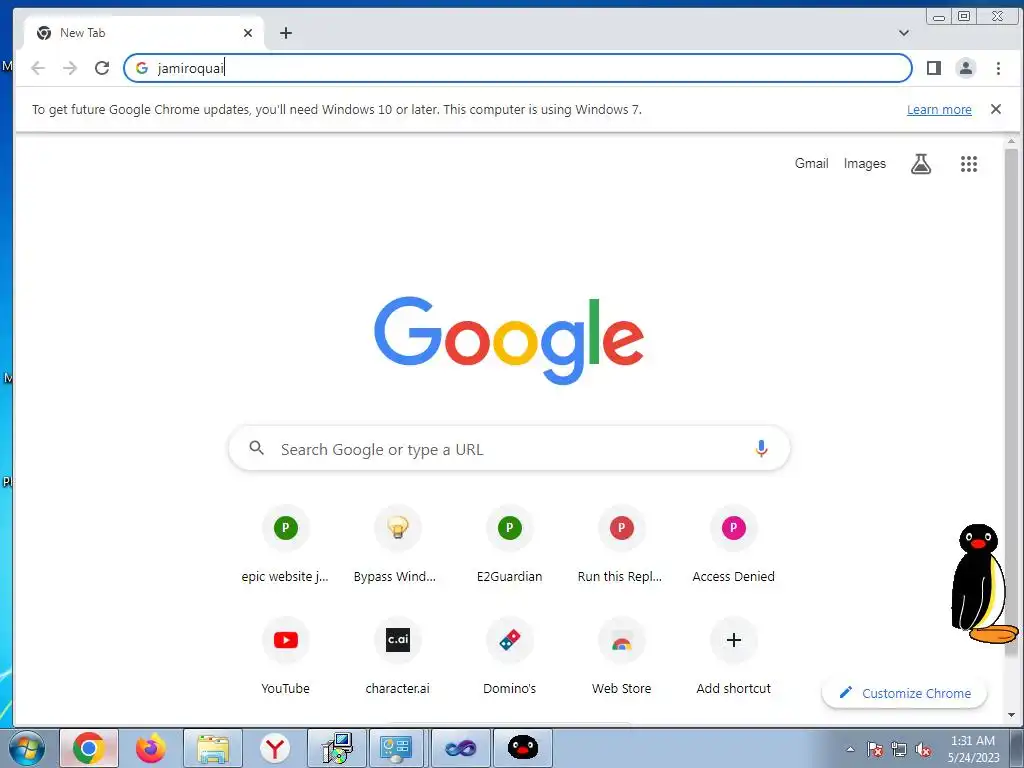Viewport: 1024px width, 768px height.
Task: Close the New Tab tab
Action: (248, 33)
